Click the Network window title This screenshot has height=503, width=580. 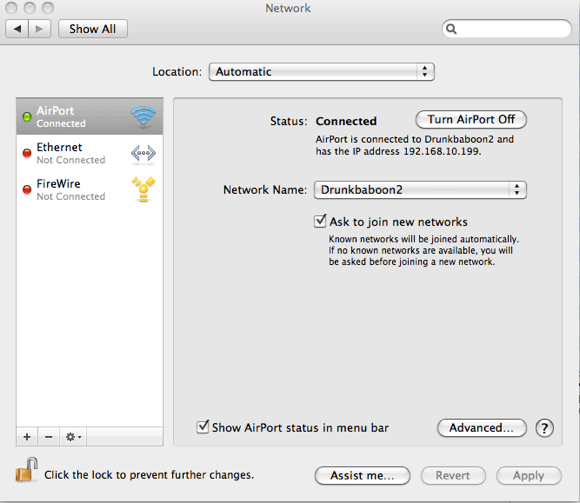pos(288,8)
